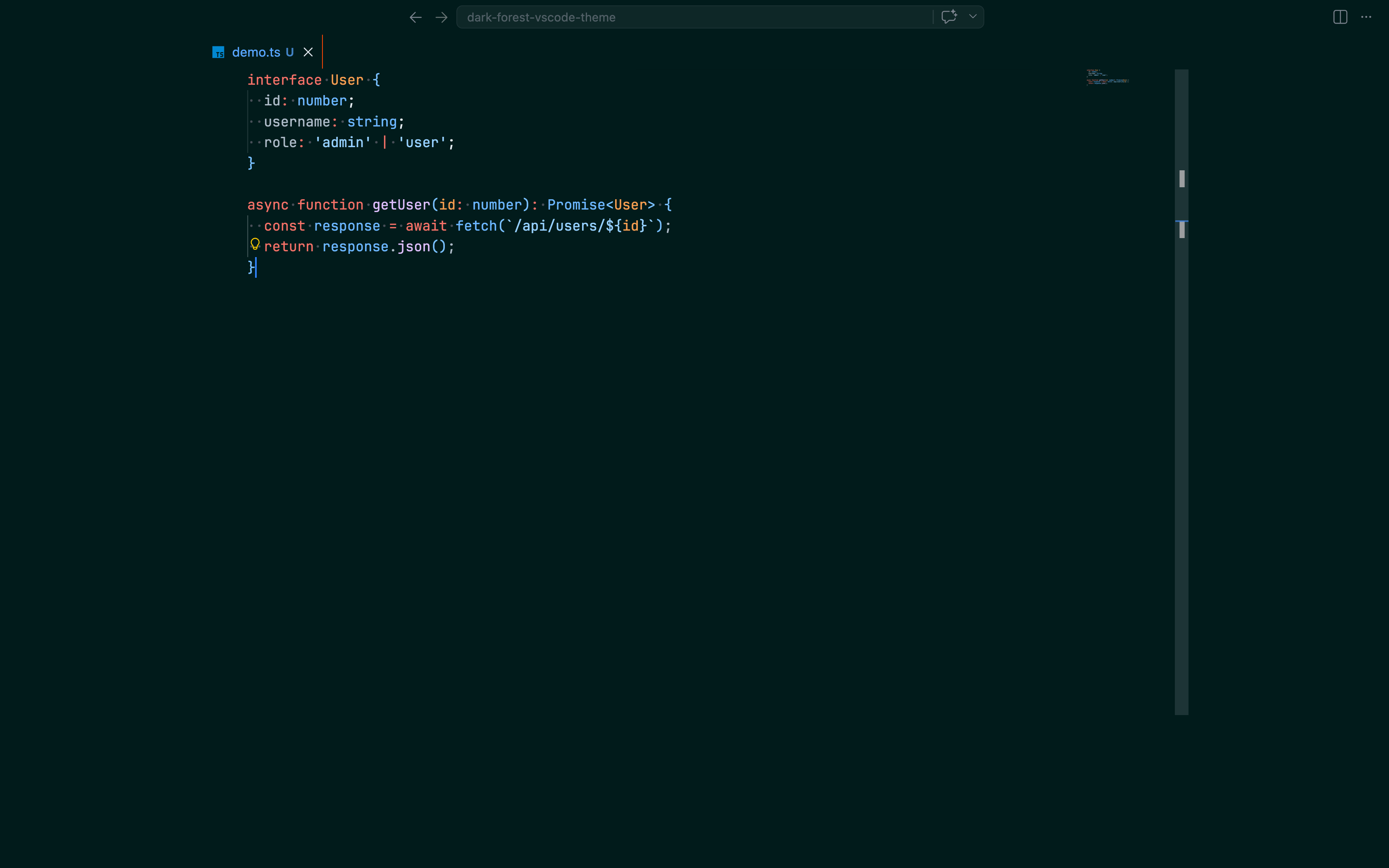Click the 'function' keyword
The height and width of the screenshot is (868, 1389).
331,205
